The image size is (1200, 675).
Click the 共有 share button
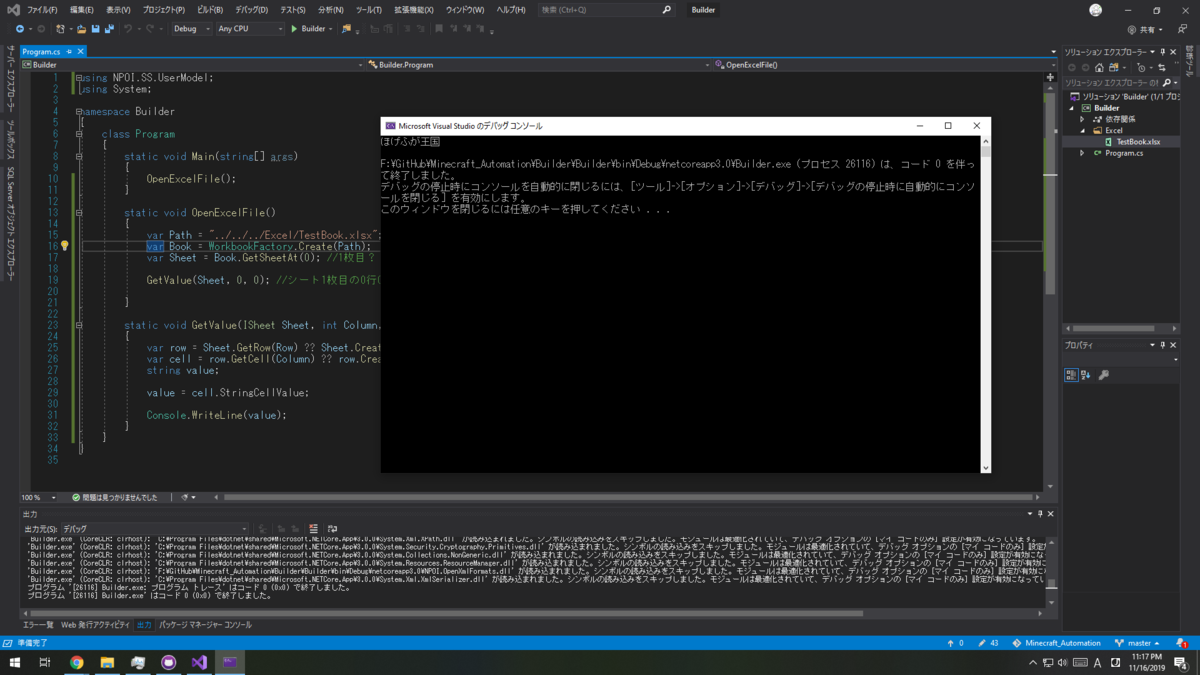(1145, 30)
